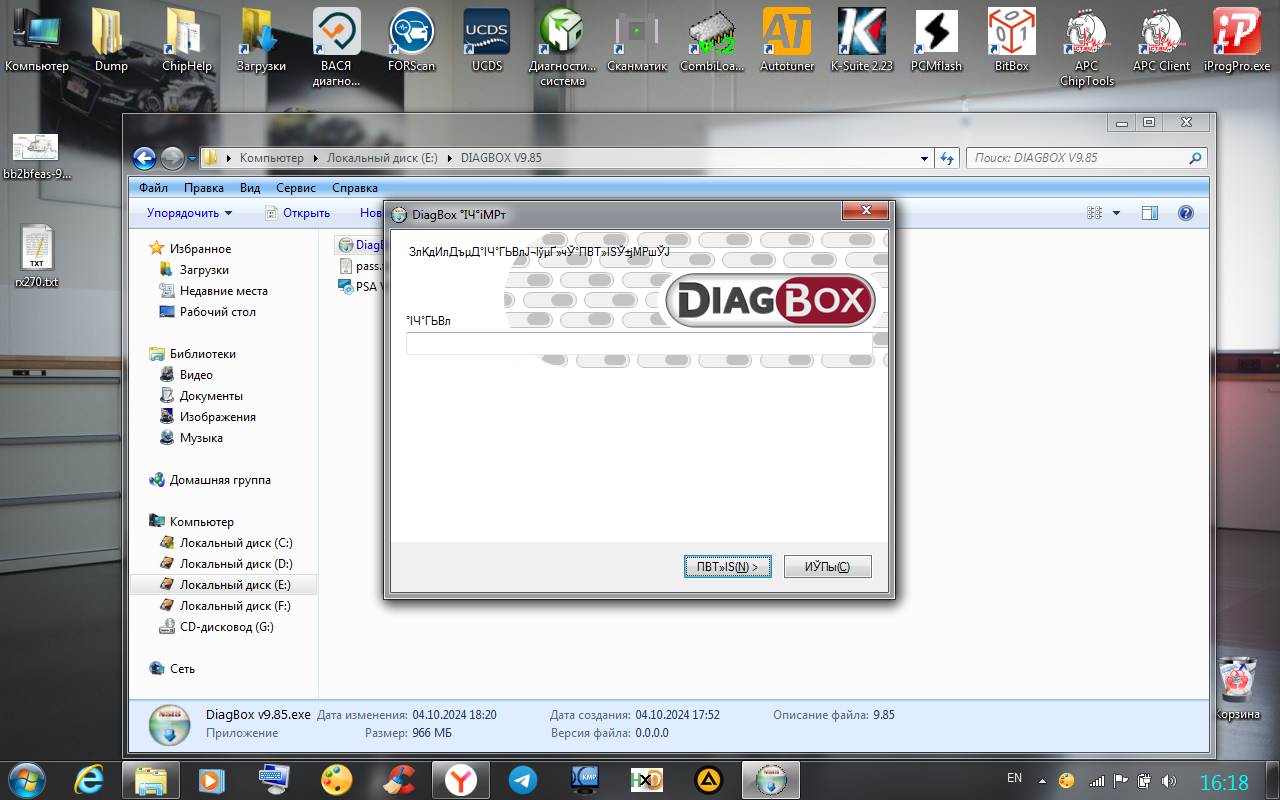Screen dimensions: 1280x800
Task: Open KMPlayer from the taskbar
Action: pyautogui.click(x=585, y=779)
